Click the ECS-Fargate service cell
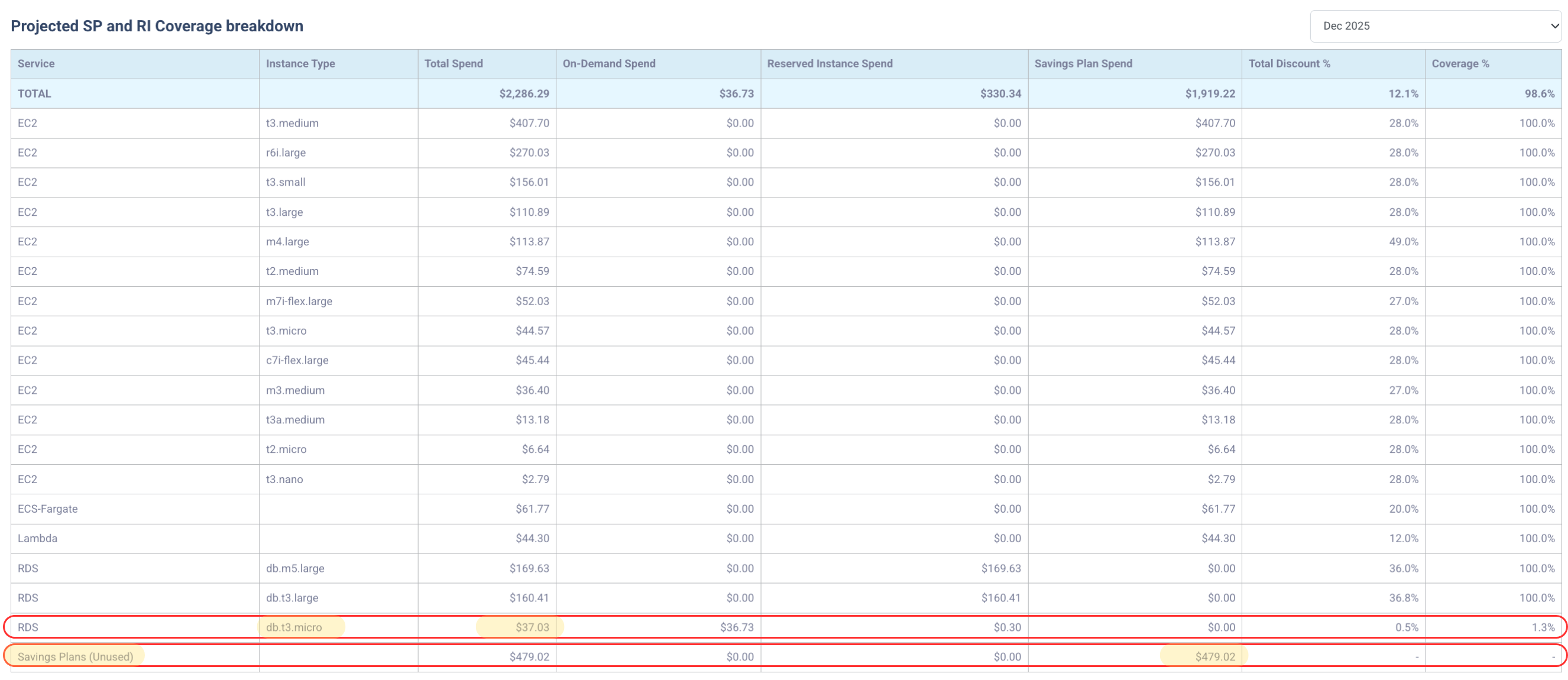 [x=47, y=509]
